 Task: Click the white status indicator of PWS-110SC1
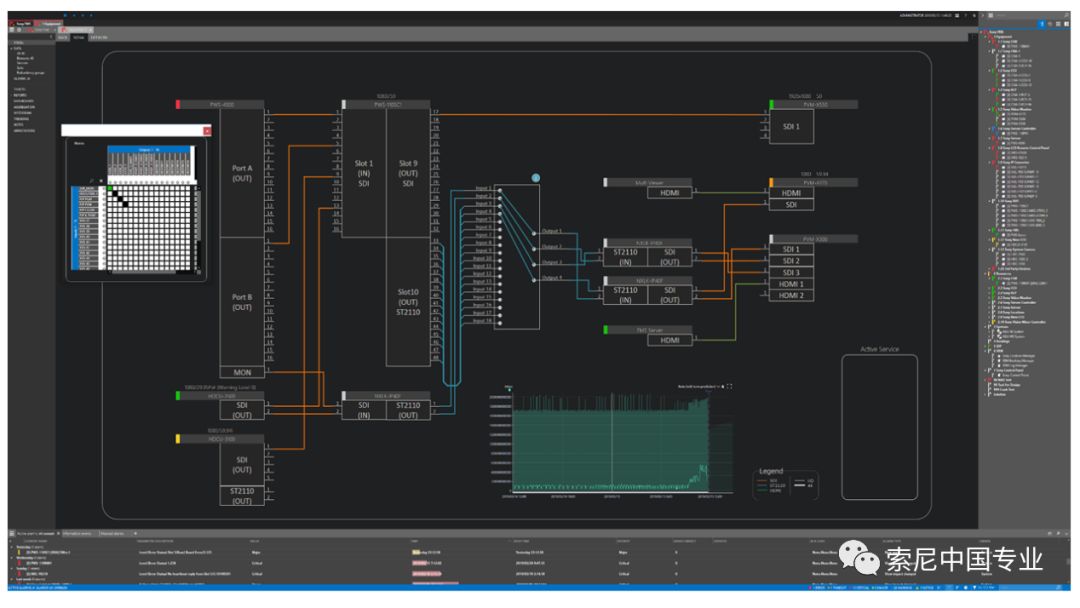tap(343, 105)
